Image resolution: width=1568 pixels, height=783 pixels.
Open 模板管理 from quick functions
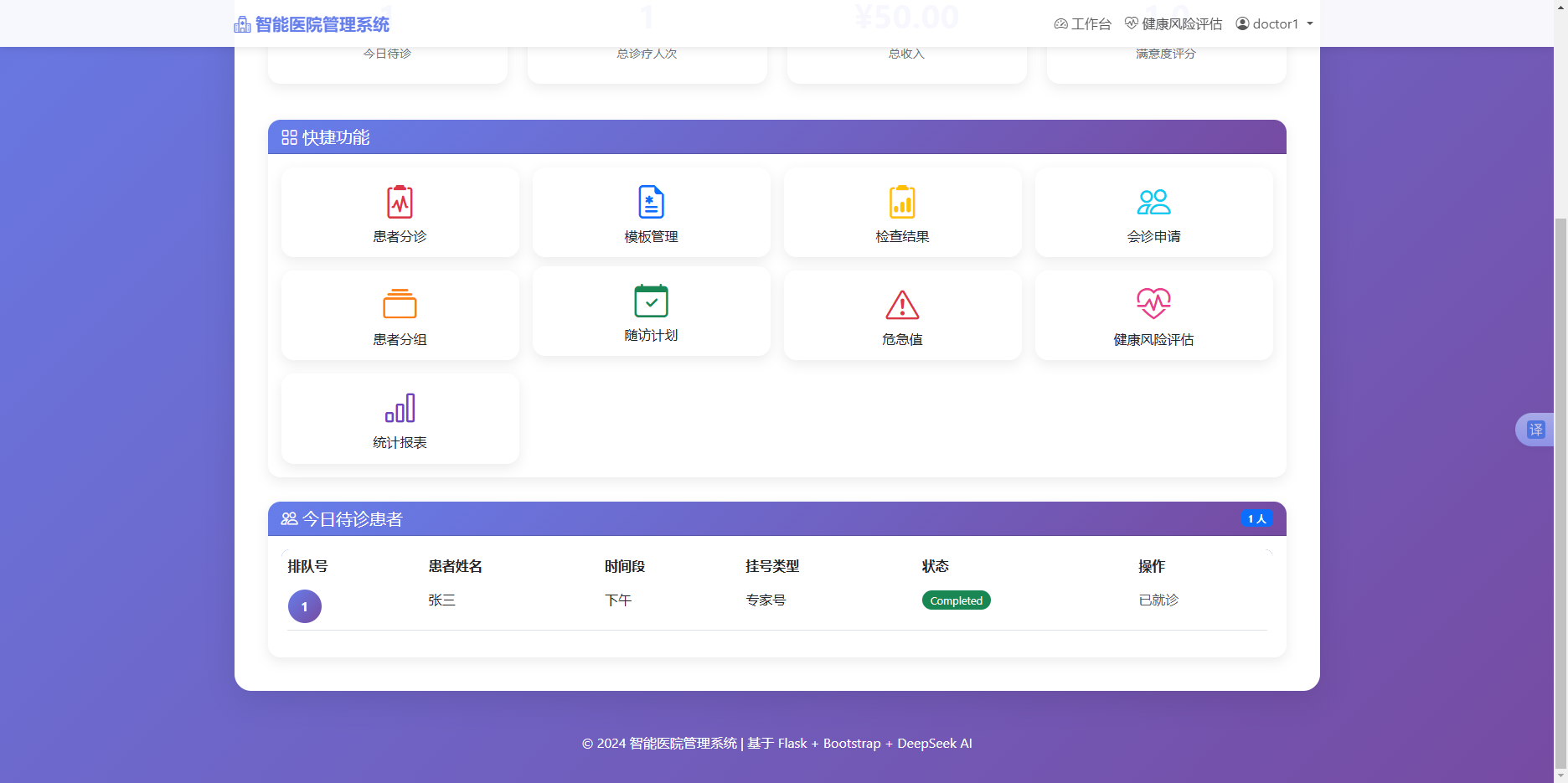[x=651, y=201]
